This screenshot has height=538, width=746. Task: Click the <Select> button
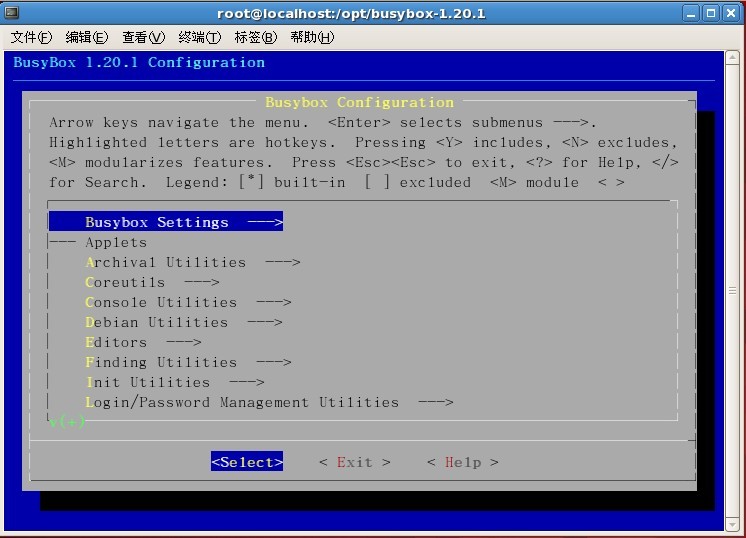(247, 461)
